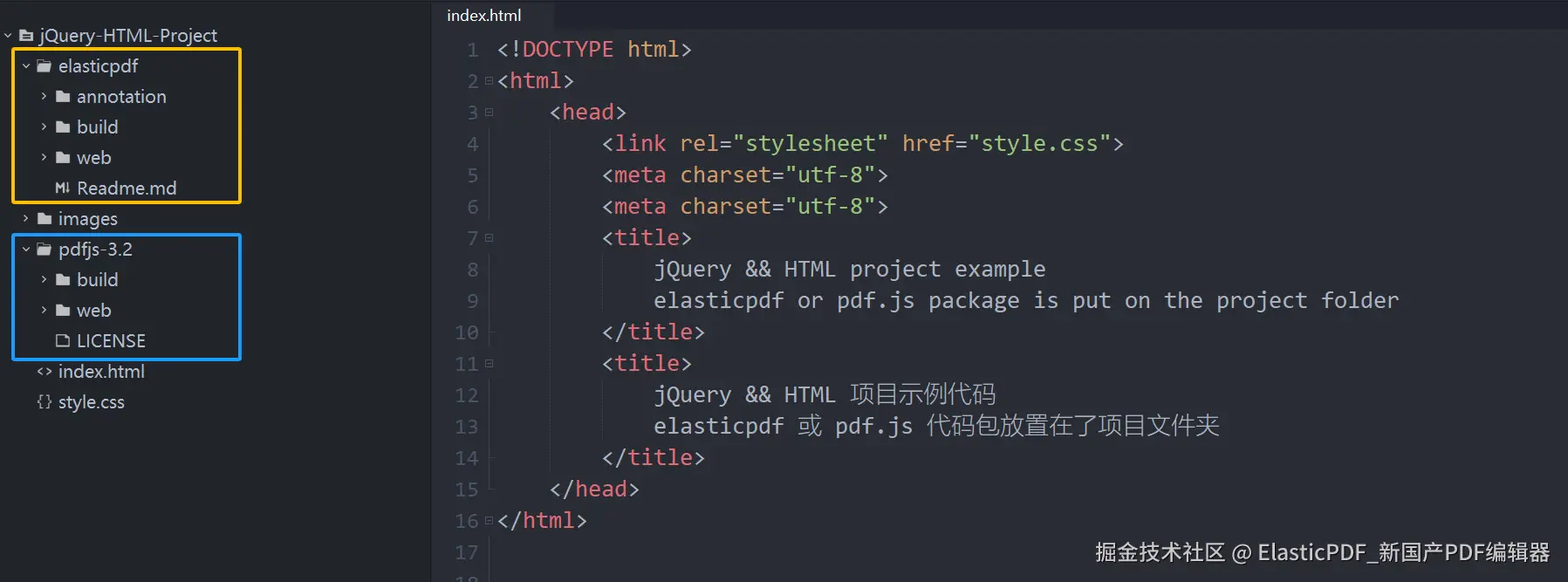The width and height of the screenshot is (1568, 582).
Task: Click the web folder icon under elasticpdf
Action: coord(63,158)
